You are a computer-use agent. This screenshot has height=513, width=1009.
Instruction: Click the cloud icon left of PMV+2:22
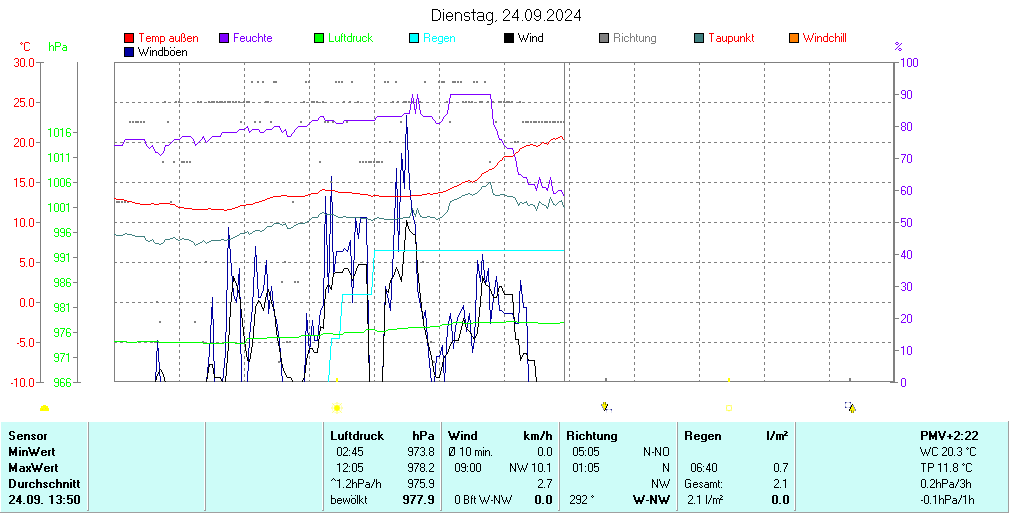point(850,407)
